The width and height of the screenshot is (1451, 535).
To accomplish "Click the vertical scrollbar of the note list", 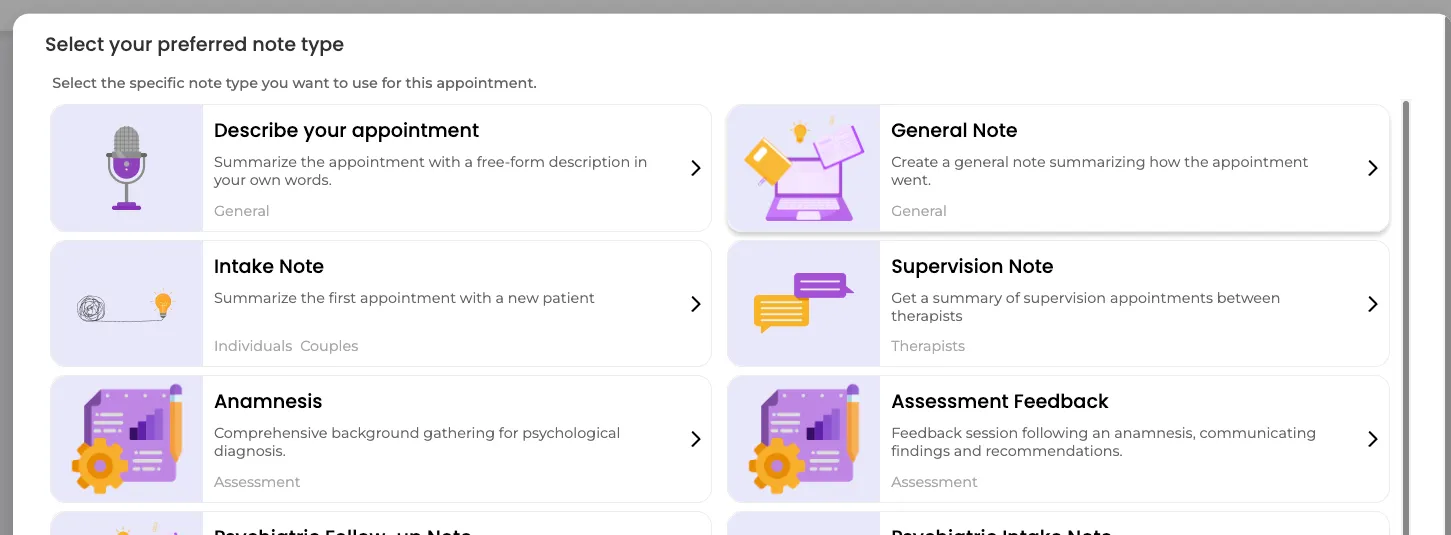I will pos(1406,318).
